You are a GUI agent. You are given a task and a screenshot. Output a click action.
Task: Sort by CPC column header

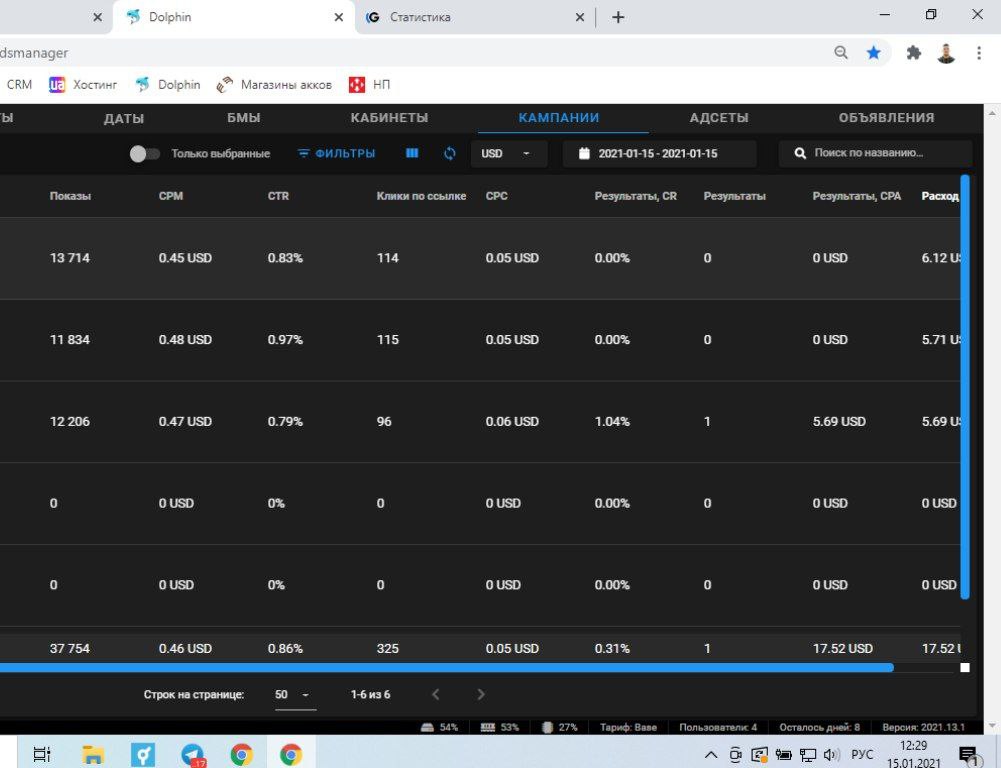tap(497, 196)
